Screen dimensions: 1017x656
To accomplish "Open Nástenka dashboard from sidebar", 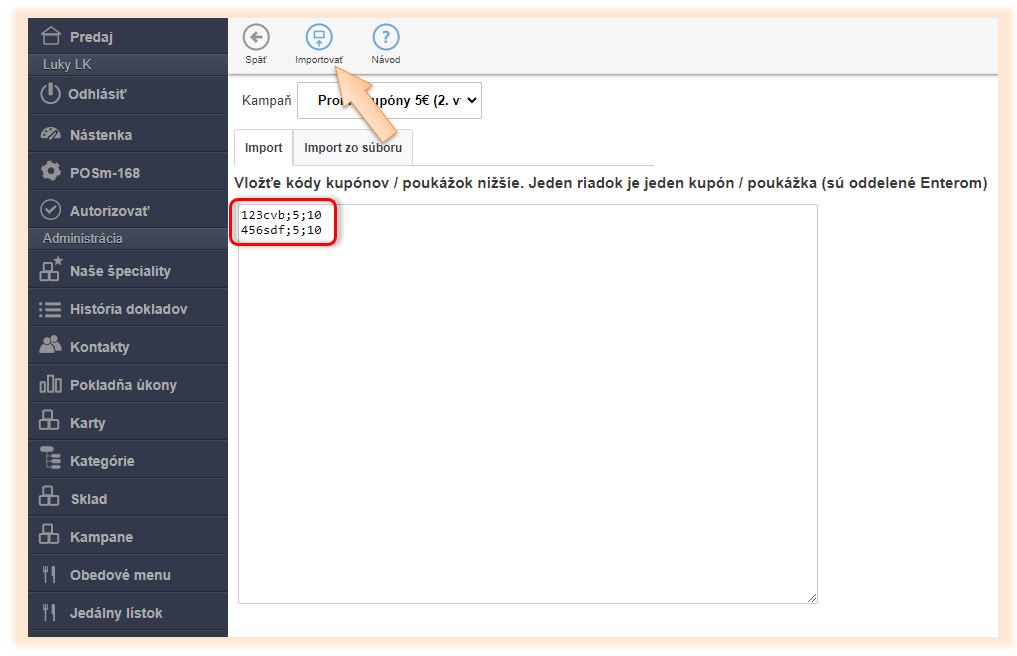I will click(x=100, y=134).
